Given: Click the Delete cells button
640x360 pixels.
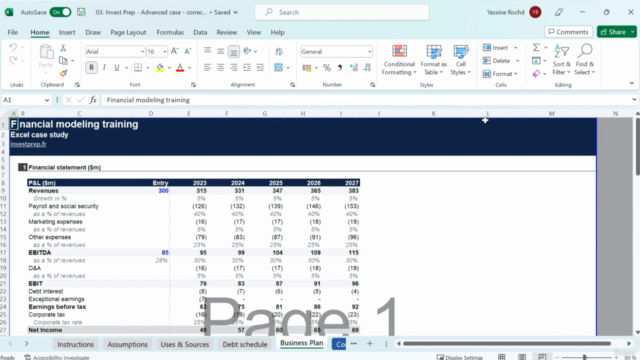Looking at the screenshot, I should point(497,61).
